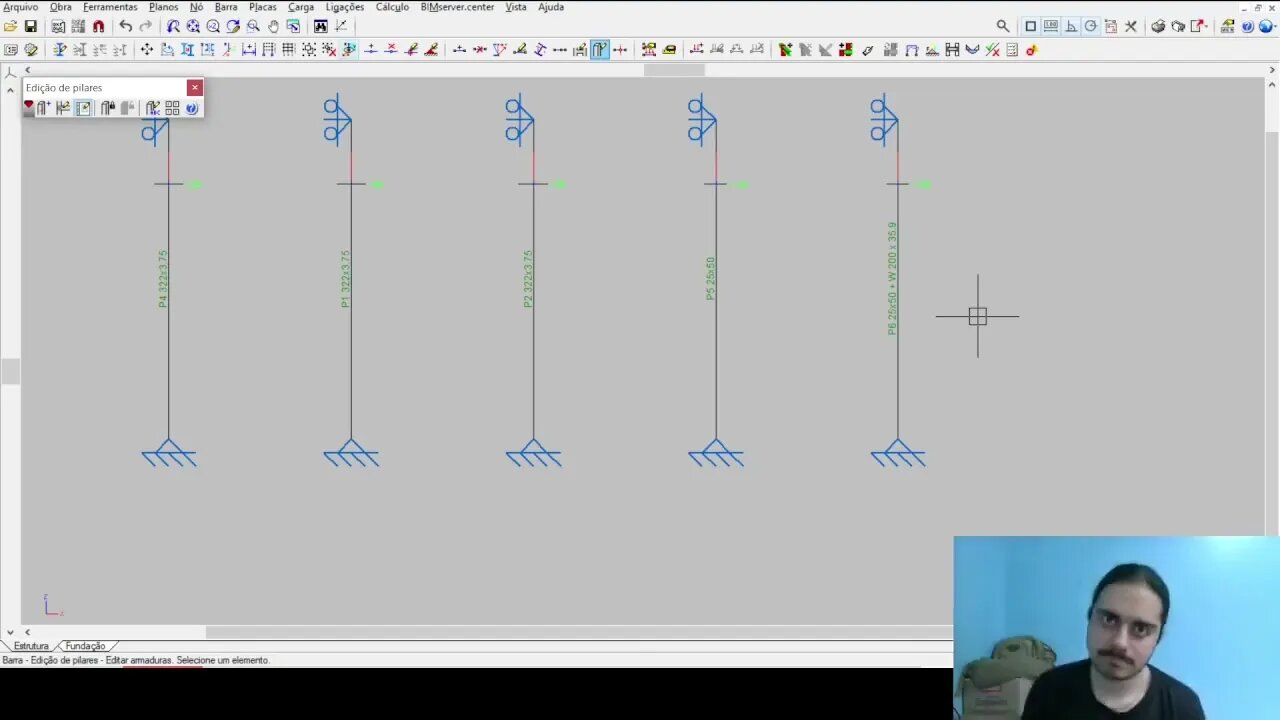1280x720 pixels.
Task: Toggle the angle display button
Action: point(1071,27)
